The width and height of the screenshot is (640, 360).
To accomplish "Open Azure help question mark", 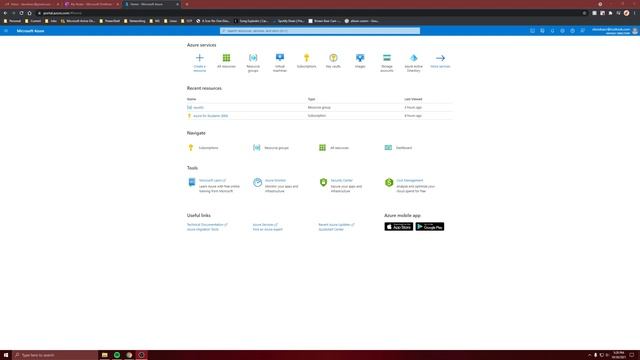I will [x=573, y=31].
